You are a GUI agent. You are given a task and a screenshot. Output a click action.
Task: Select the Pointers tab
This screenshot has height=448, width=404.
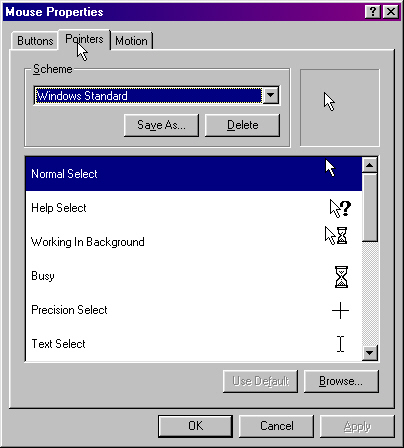point(84,39)
